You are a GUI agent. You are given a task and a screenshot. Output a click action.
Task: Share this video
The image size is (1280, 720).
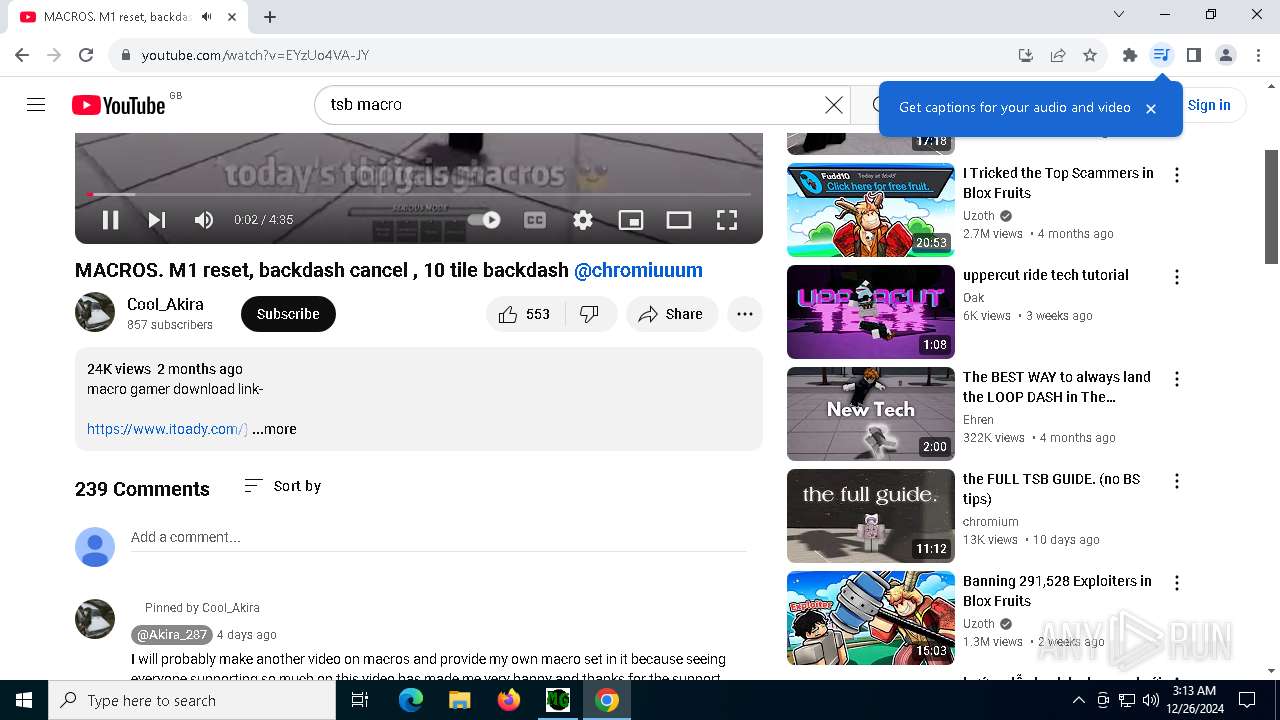[x=672, y=314]
